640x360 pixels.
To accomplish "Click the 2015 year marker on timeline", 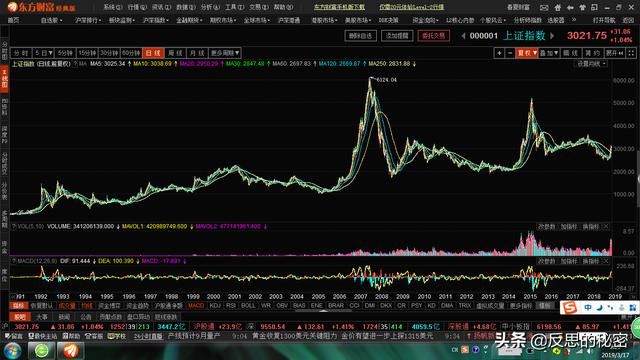I will [530, 297].
